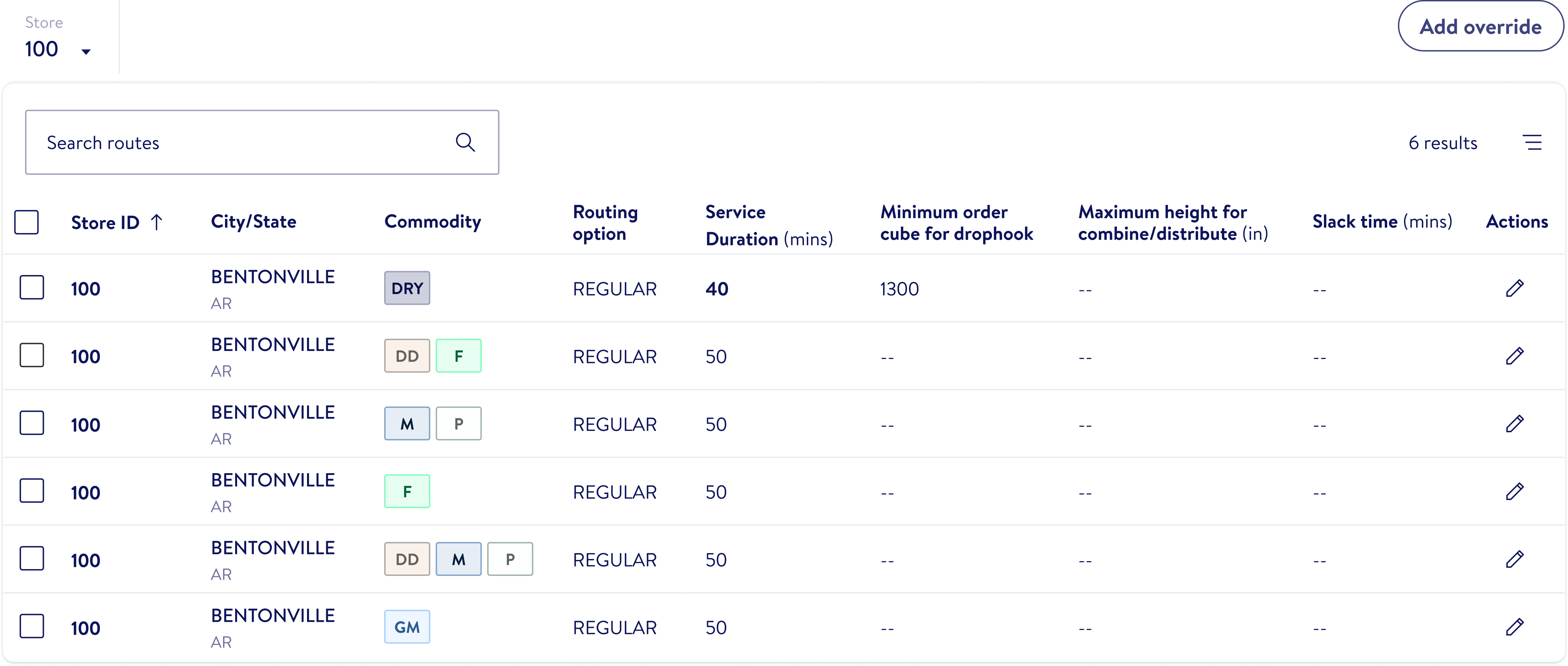Check the DRY commodity row checkbox
The width and height of the screenshot is (1568, 666).
32,287
